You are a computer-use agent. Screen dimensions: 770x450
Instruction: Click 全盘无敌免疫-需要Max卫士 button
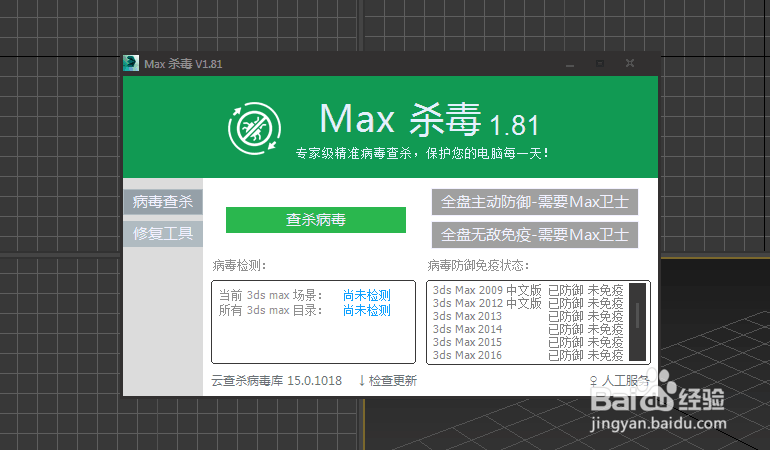pos(535,235)
